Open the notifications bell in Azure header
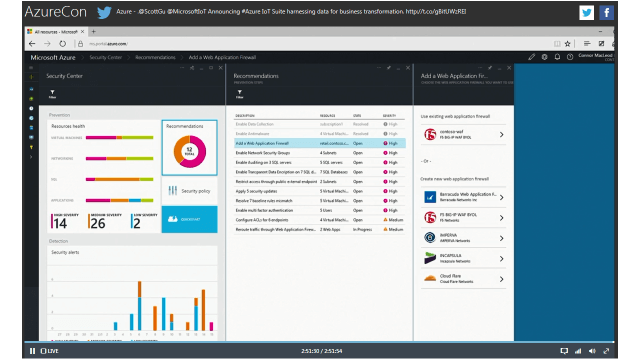640x360 pixels. click(x=557, y=57)
